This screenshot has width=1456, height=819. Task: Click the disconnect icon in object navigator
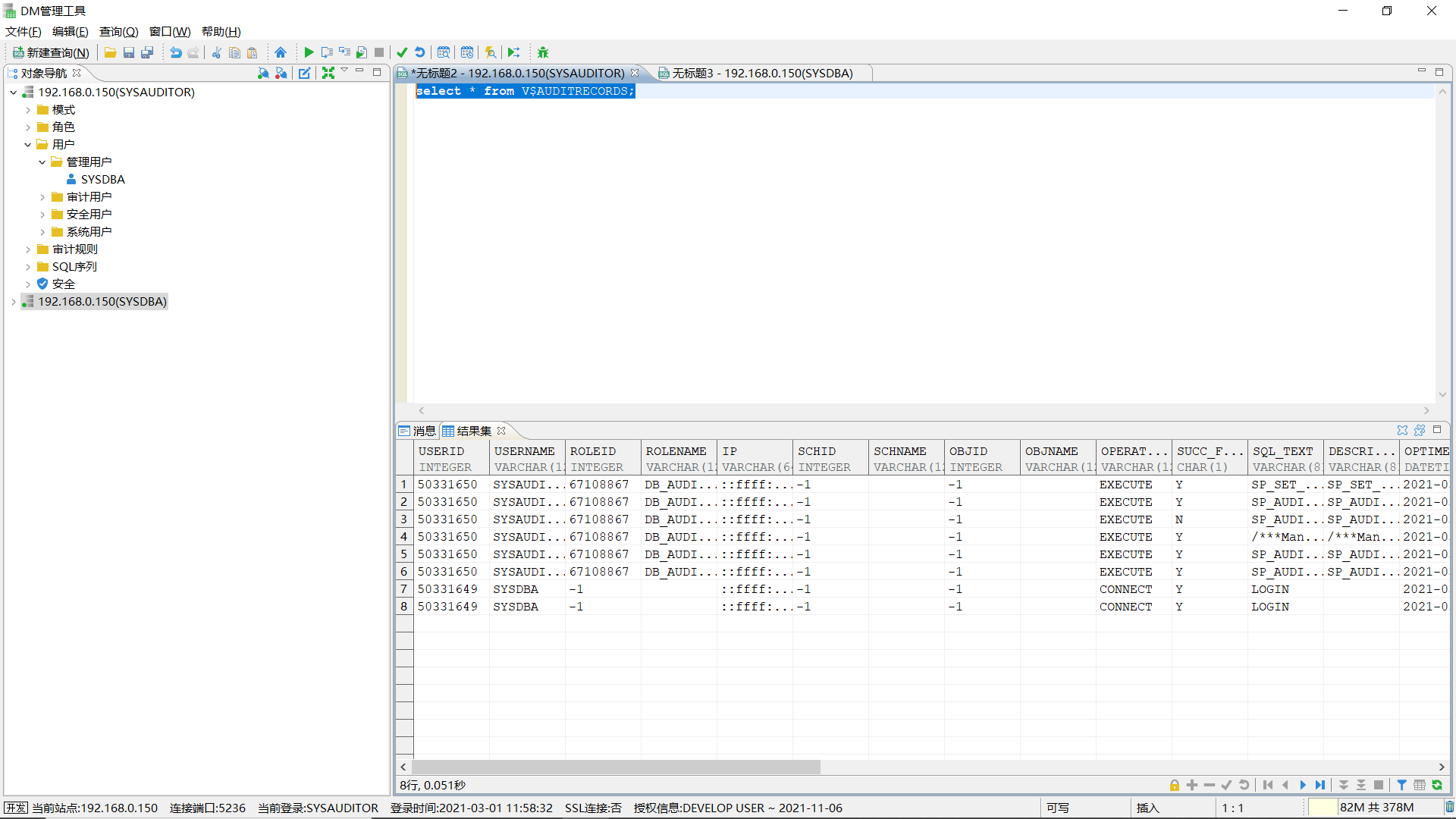[281, 73]
